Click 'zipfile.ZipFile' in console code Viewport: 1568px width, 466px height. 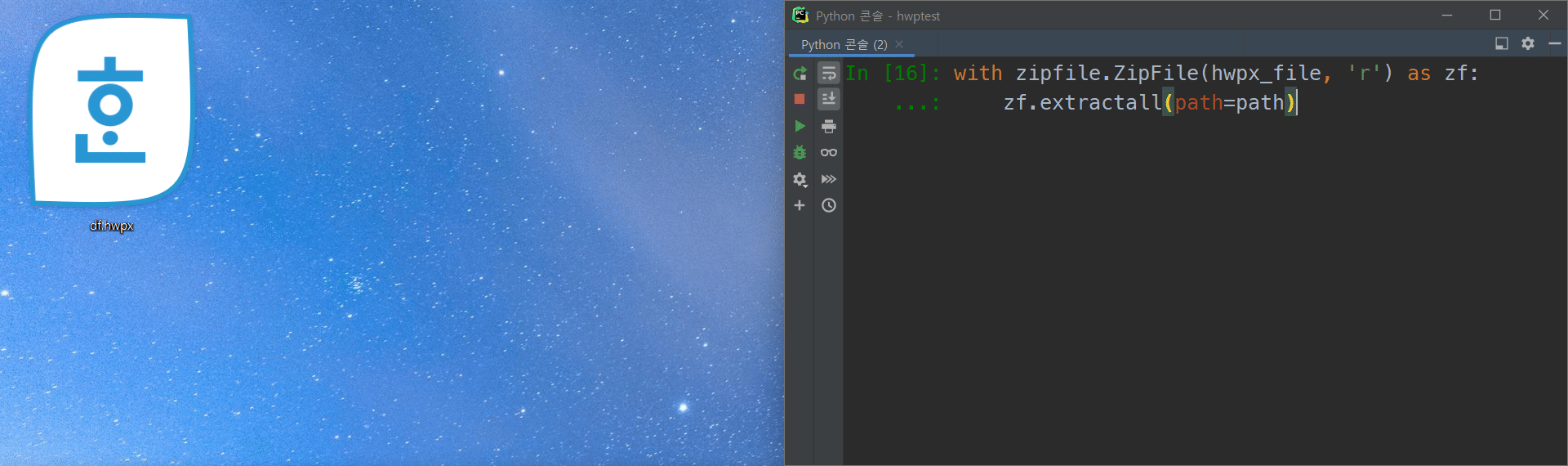(1107, 74)
